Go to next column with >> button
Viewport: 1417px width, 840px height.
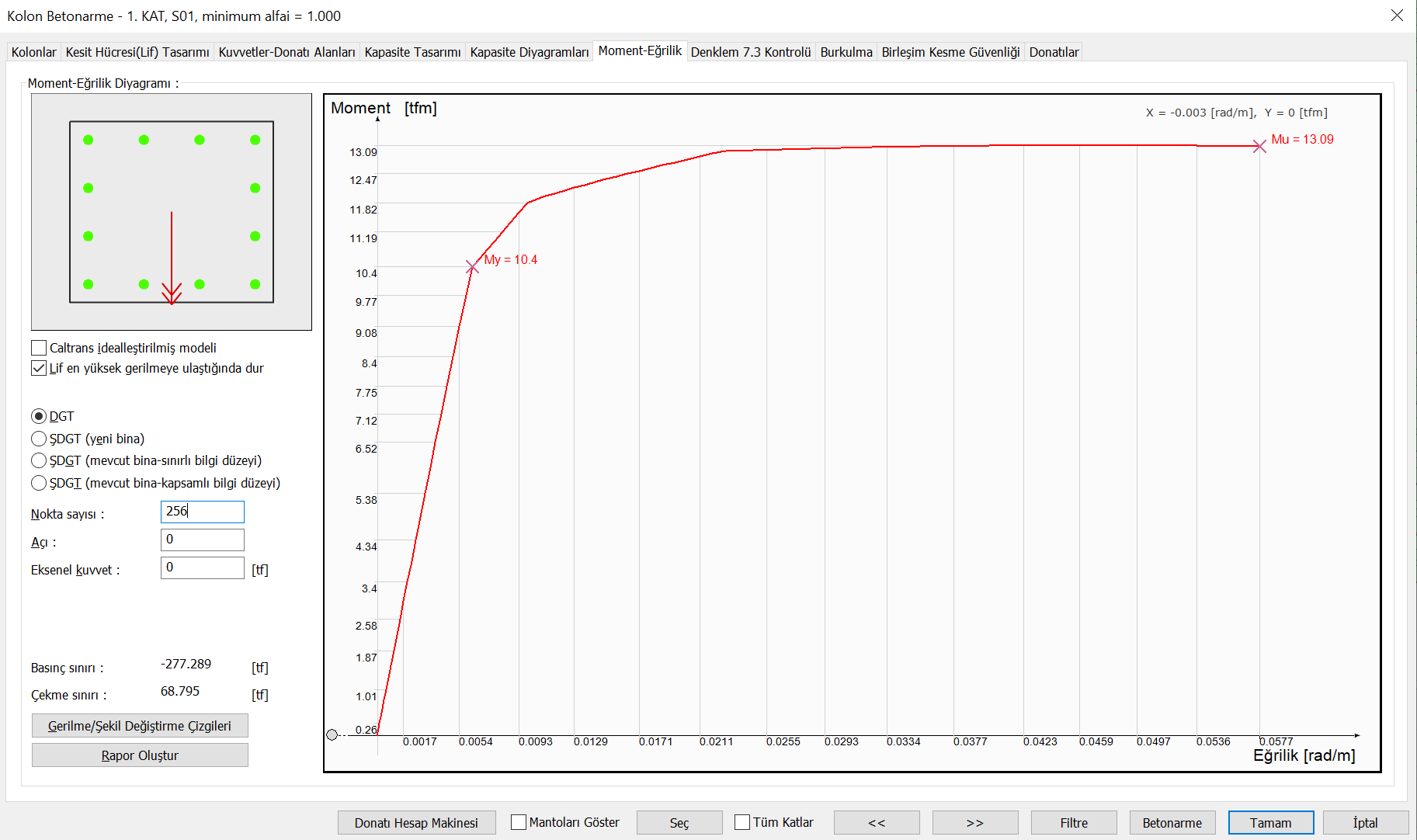click(975, 823)
